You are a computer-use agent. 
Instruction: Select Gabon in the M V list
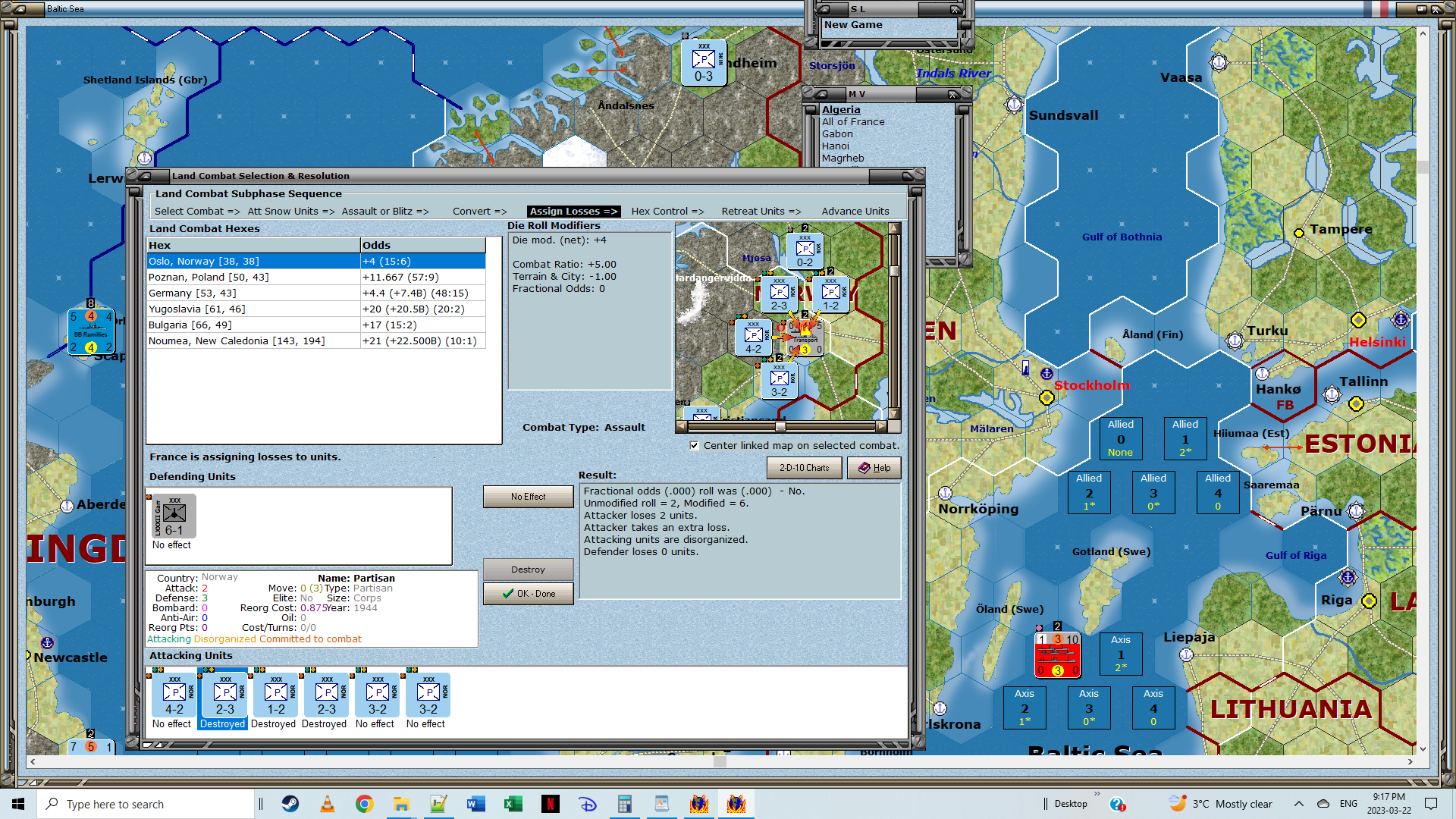pos(837,134)
